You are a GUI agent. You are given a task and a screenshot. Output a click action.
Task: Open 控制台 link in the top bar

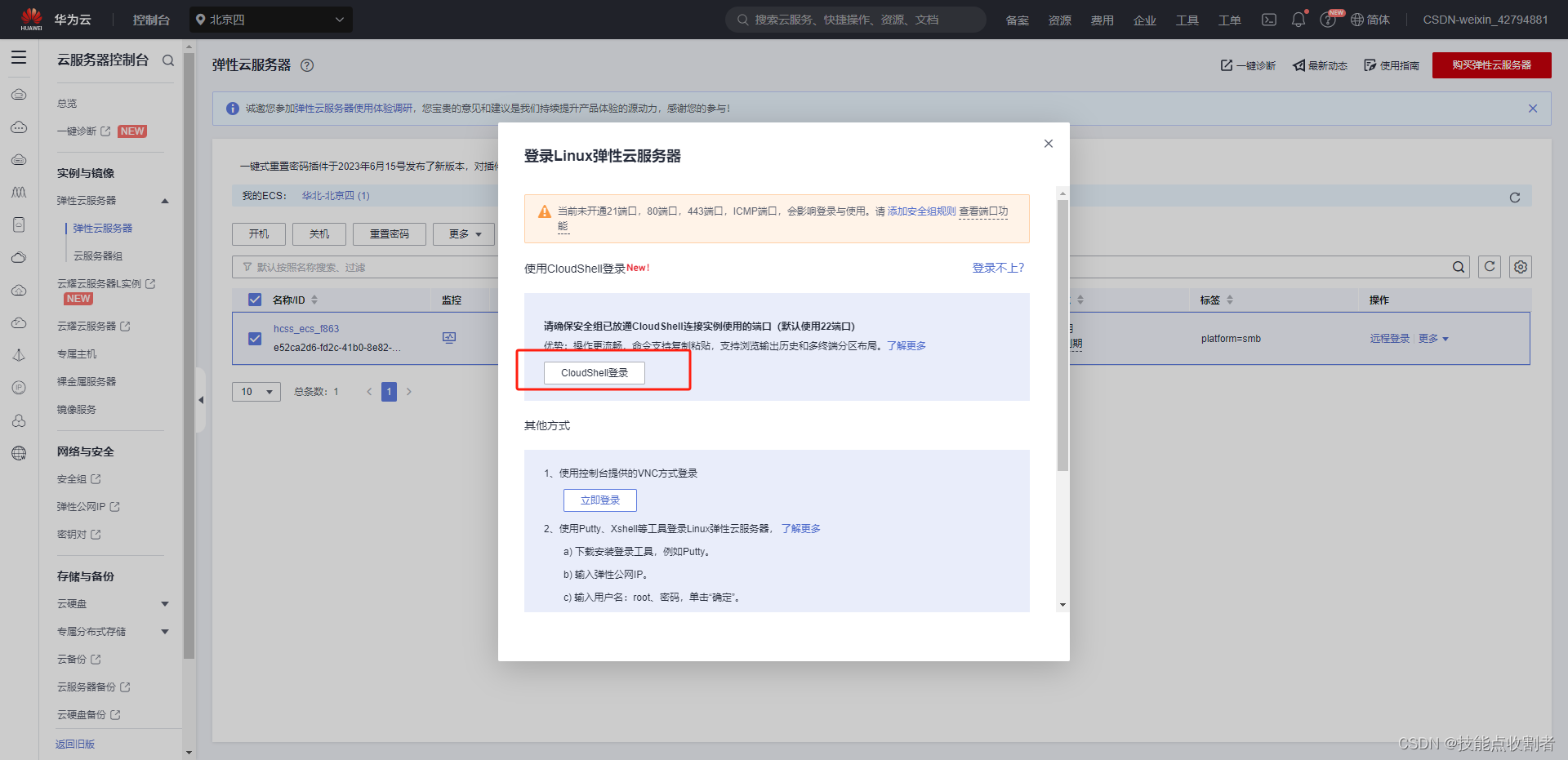(151, 20)
